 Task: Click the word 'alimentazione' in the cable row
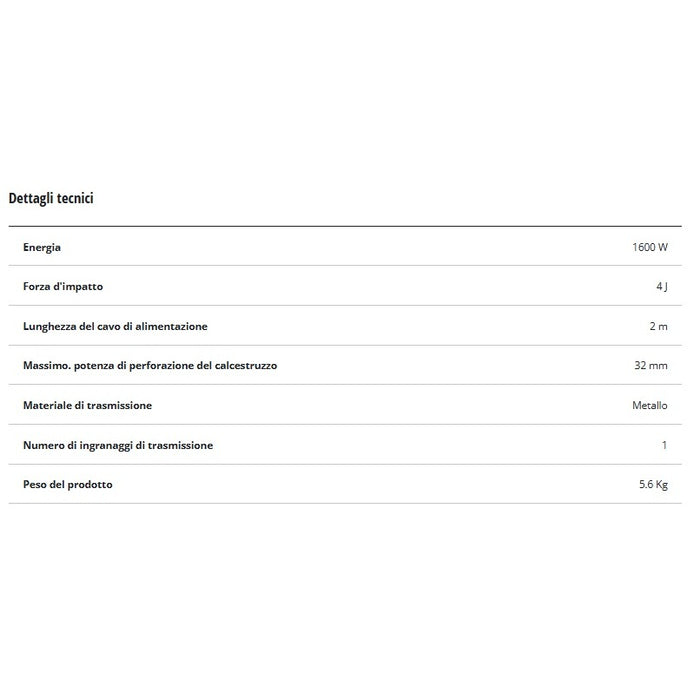174,326
